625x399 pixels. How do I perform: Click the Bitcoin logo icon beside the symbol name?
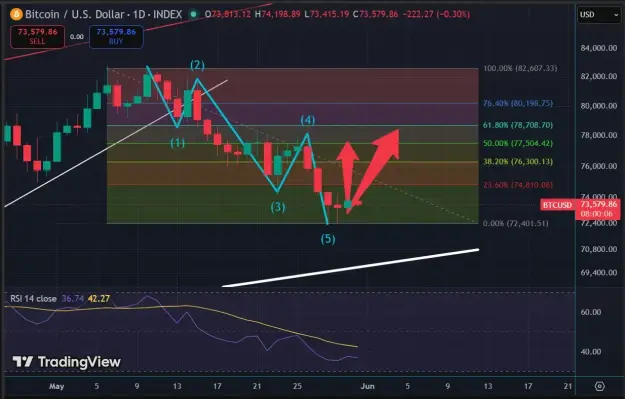(x=17, y=15)
